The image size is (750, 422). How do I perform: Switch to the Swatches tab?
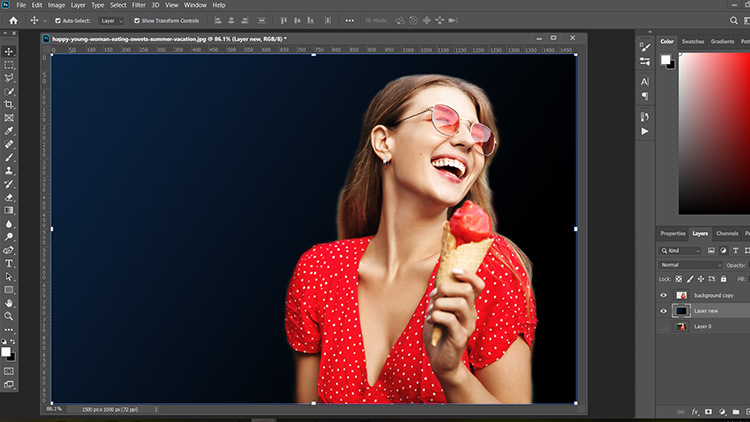point(693,42)
